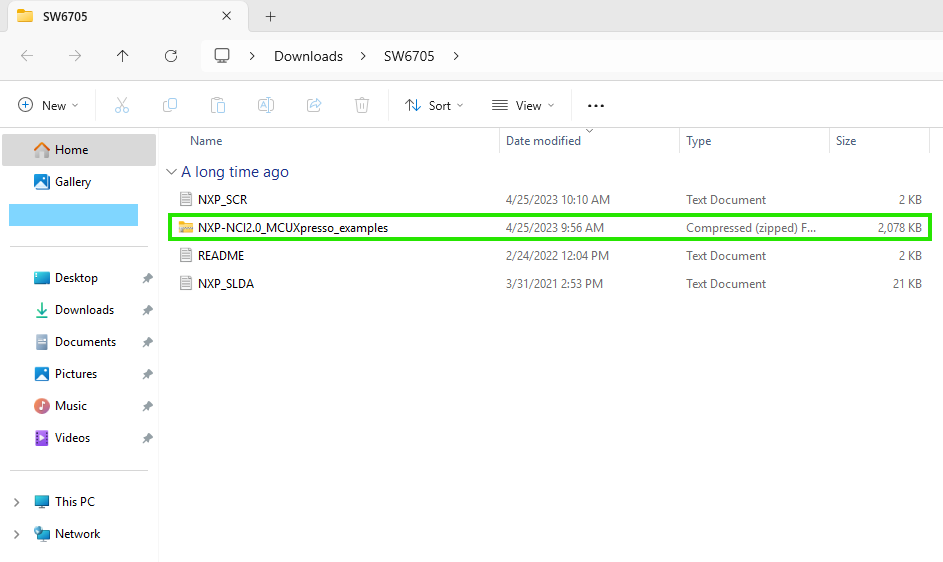This screenshot has width=943, height=562.
Task: Expand Network in navigation pane
Action: pyautogui.click(x=17, y=534)
